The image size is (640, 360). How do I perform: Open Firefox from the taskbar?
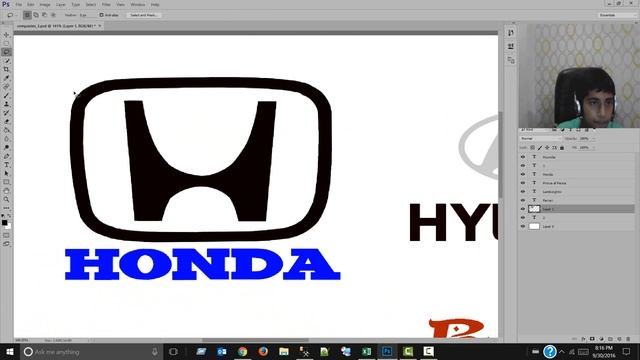point(263,351)
